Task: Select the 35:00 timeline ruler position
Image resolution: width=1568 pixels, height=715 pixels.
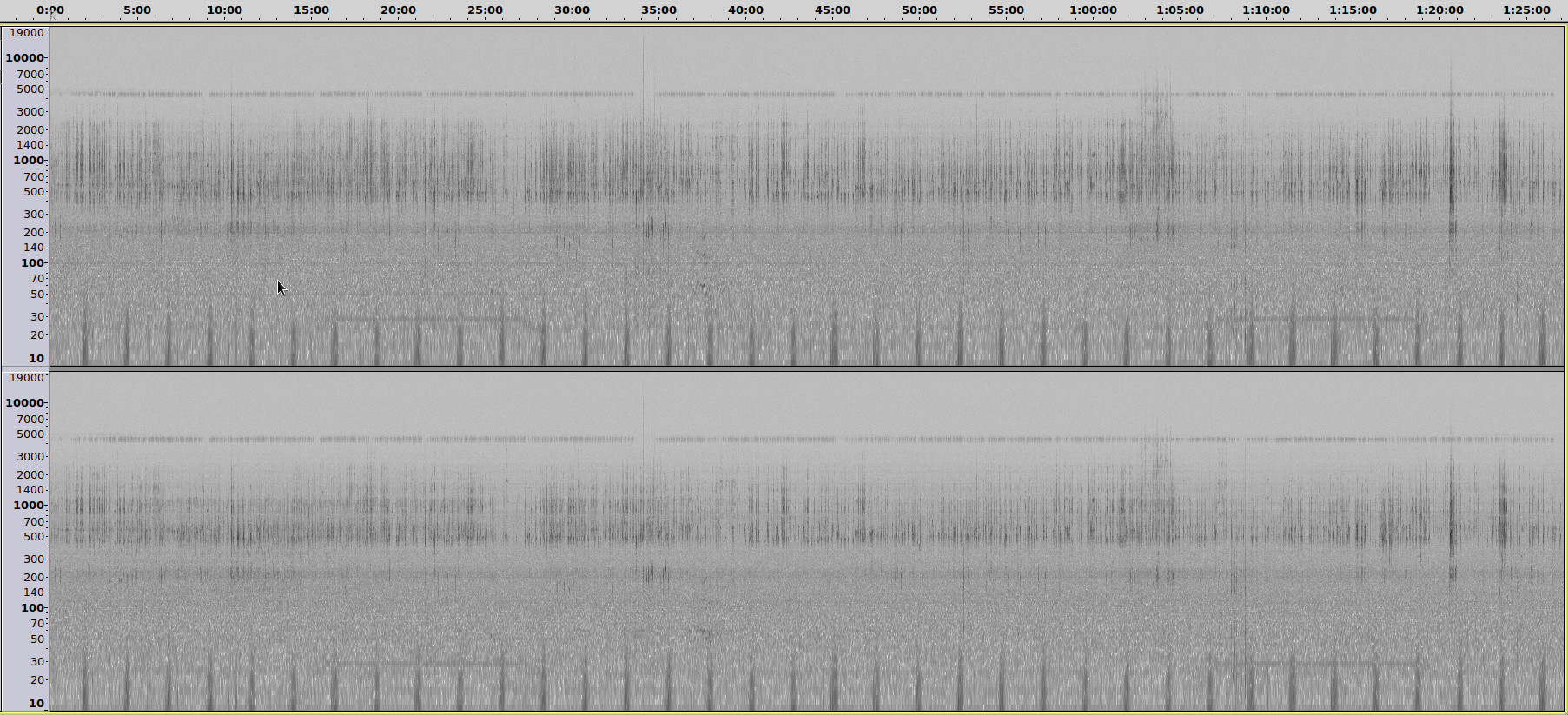Action: coord(658,10)
